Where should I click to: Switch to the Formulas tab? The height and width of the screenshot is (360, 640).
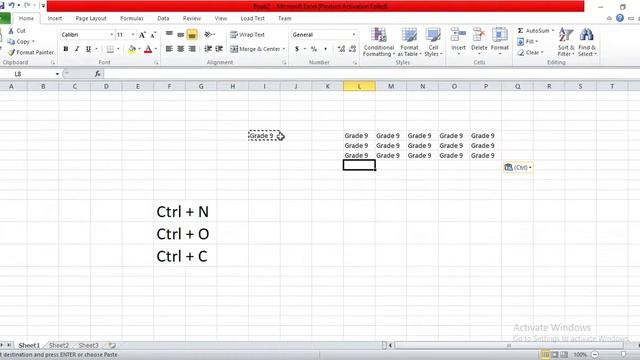(131, 18)
